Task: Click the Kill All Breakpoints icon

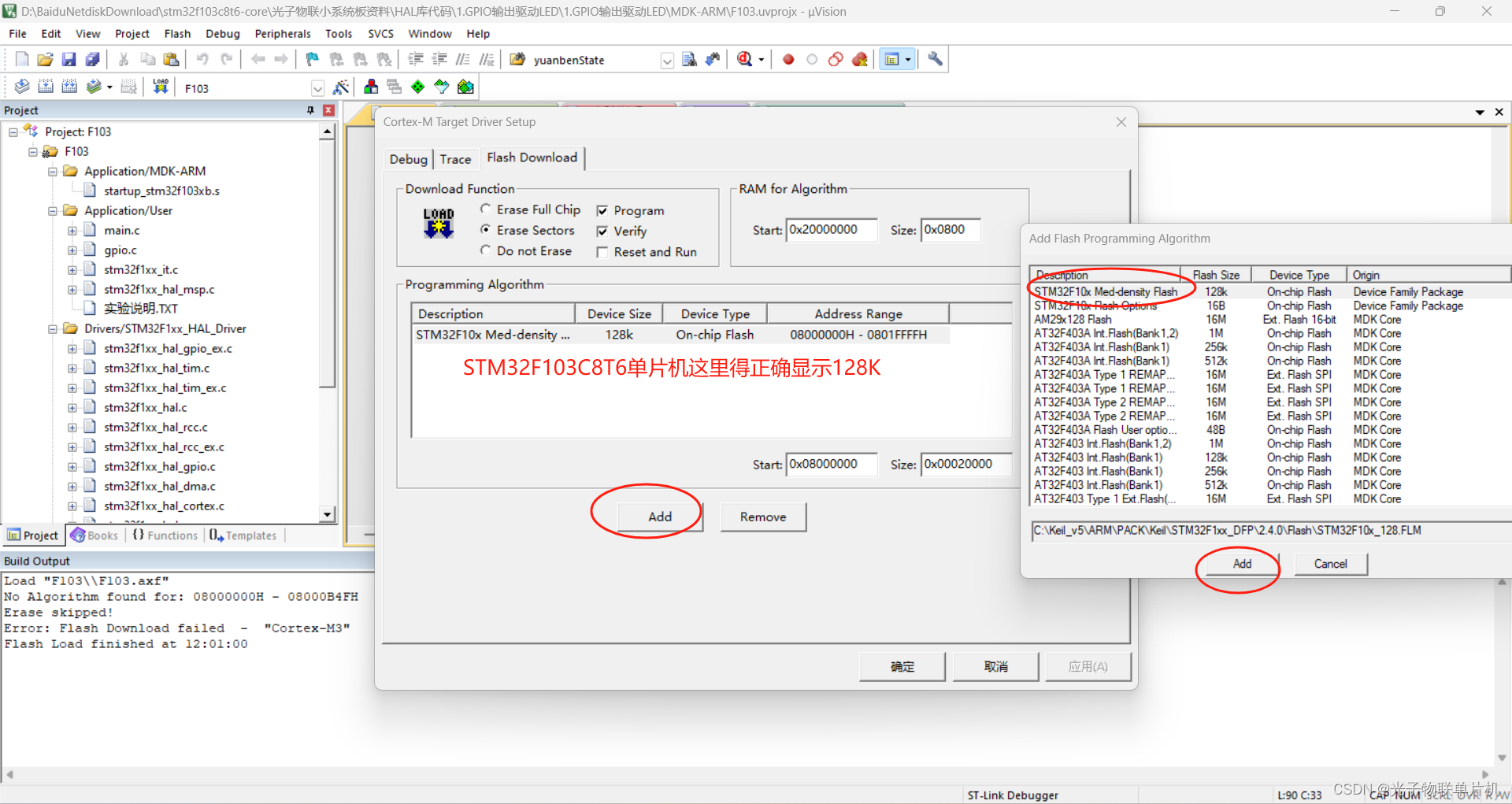Action: (x=859, y=59)
